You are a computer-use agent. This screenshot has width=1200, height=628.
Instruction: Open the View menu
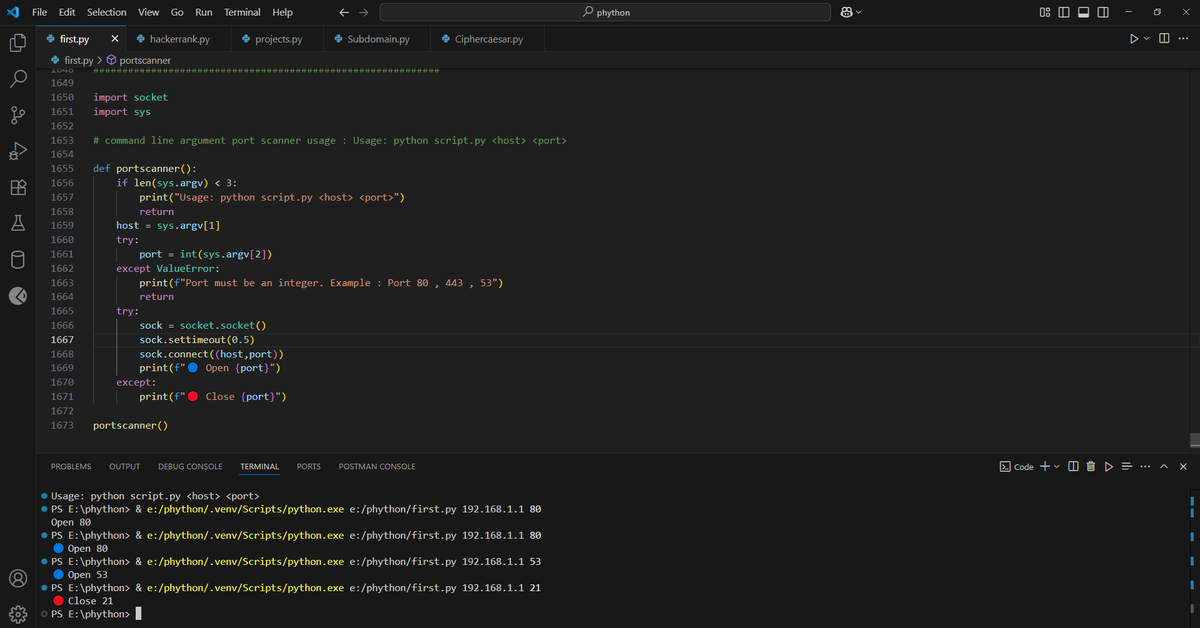tap(148, 12)
